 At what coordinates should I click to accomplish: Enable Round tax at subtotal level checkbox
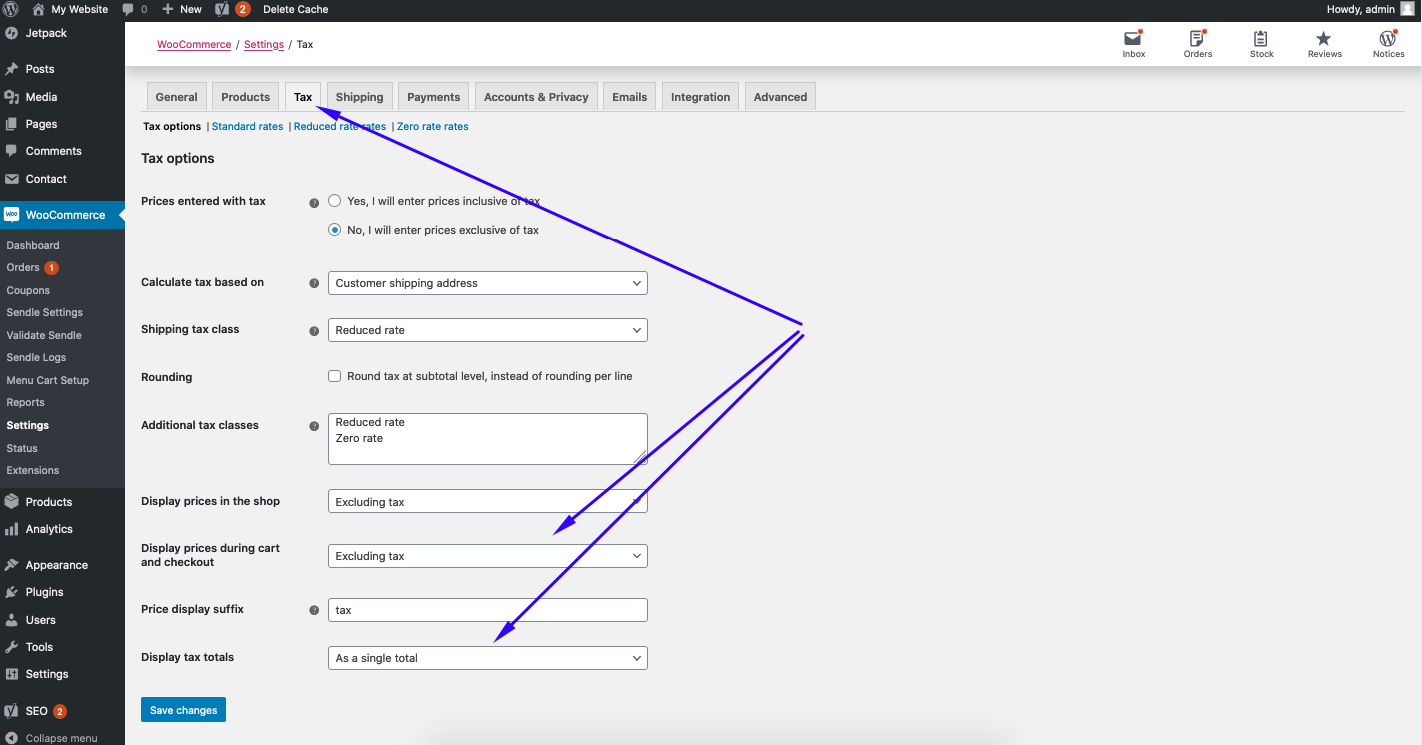(x=335, y=377)
